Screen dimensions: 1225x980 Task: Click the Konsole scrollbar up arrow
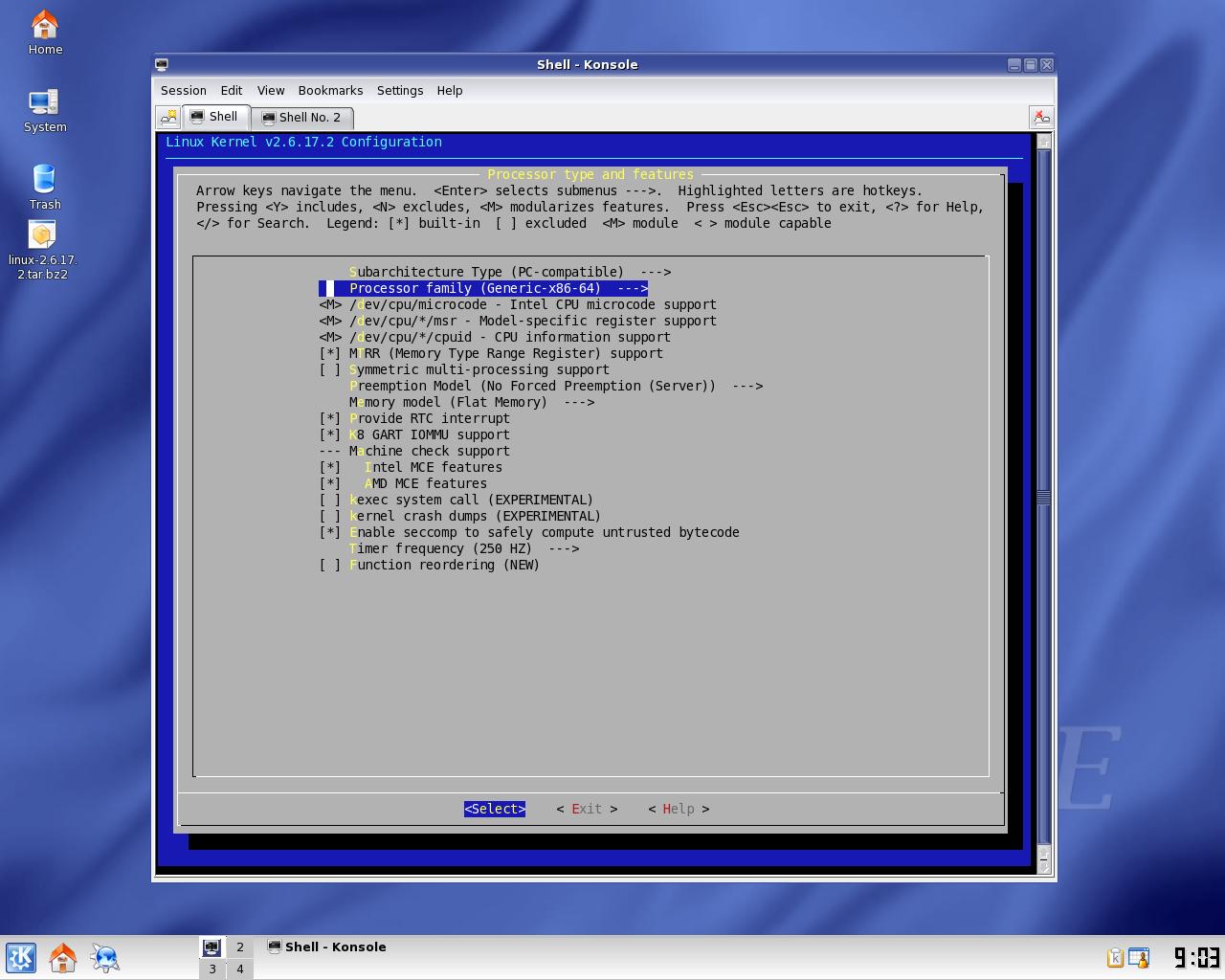1044,142
